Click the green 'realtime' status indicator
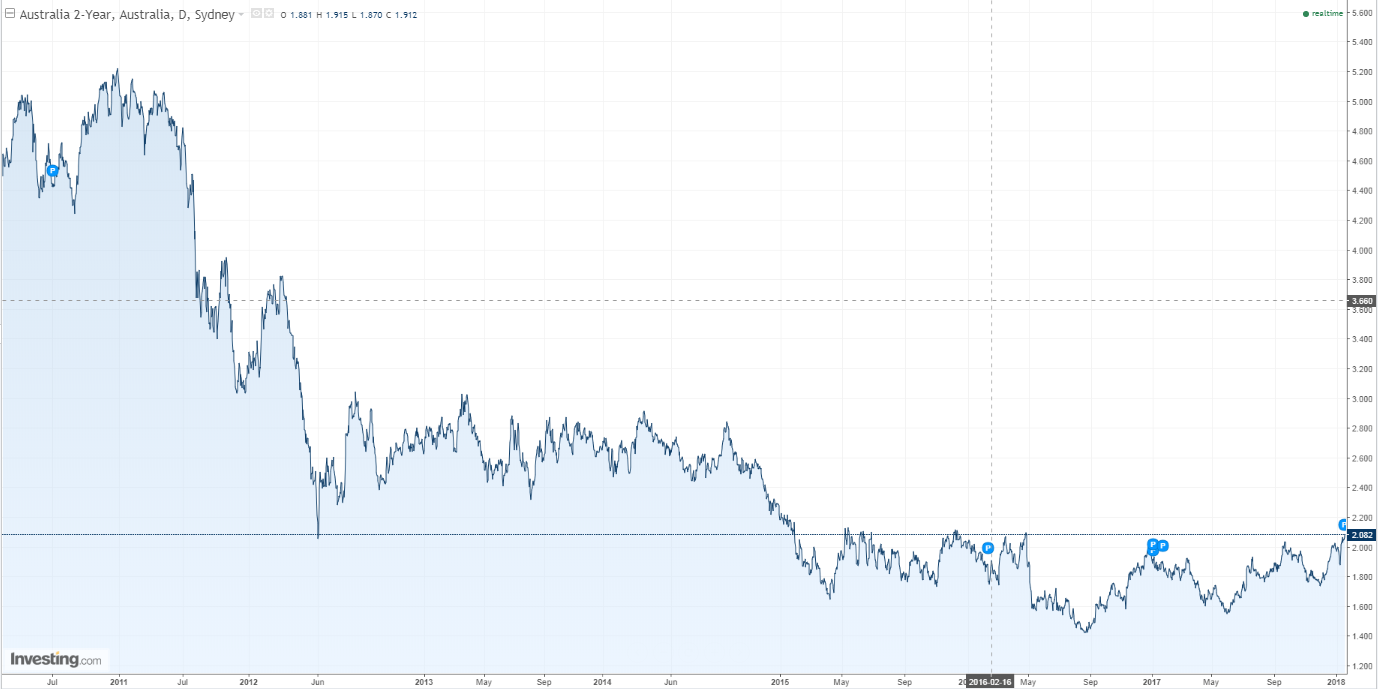Screen dimensions: 1378x689 1323,14
